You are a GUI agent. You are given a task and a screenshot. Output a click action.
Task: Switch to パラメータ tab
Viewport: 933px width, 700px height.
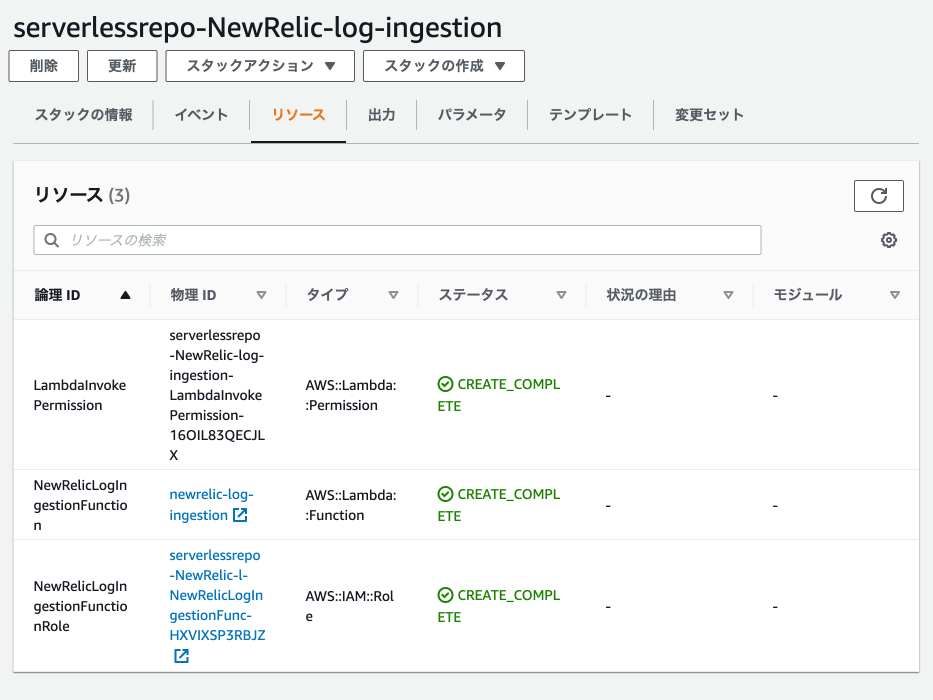pos(472,115)
